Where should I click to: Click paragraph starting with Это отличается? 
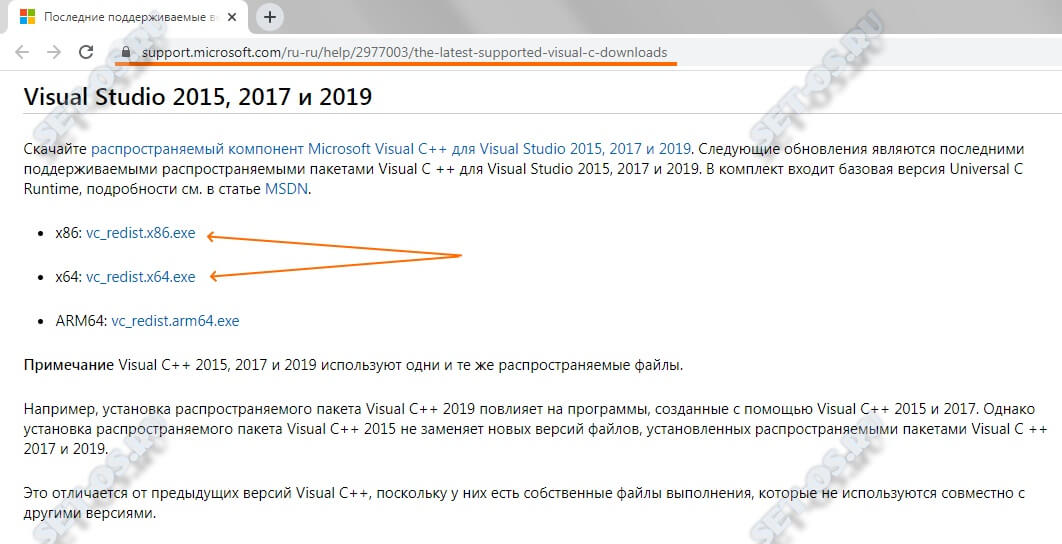point(524,503)
